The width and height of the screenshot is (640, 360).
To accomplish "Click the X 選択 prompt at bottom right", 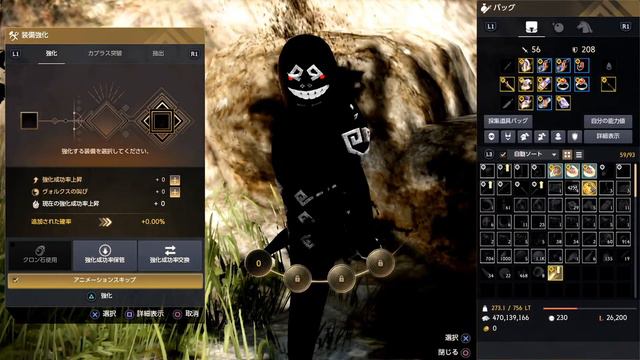I will pos(457,338).
